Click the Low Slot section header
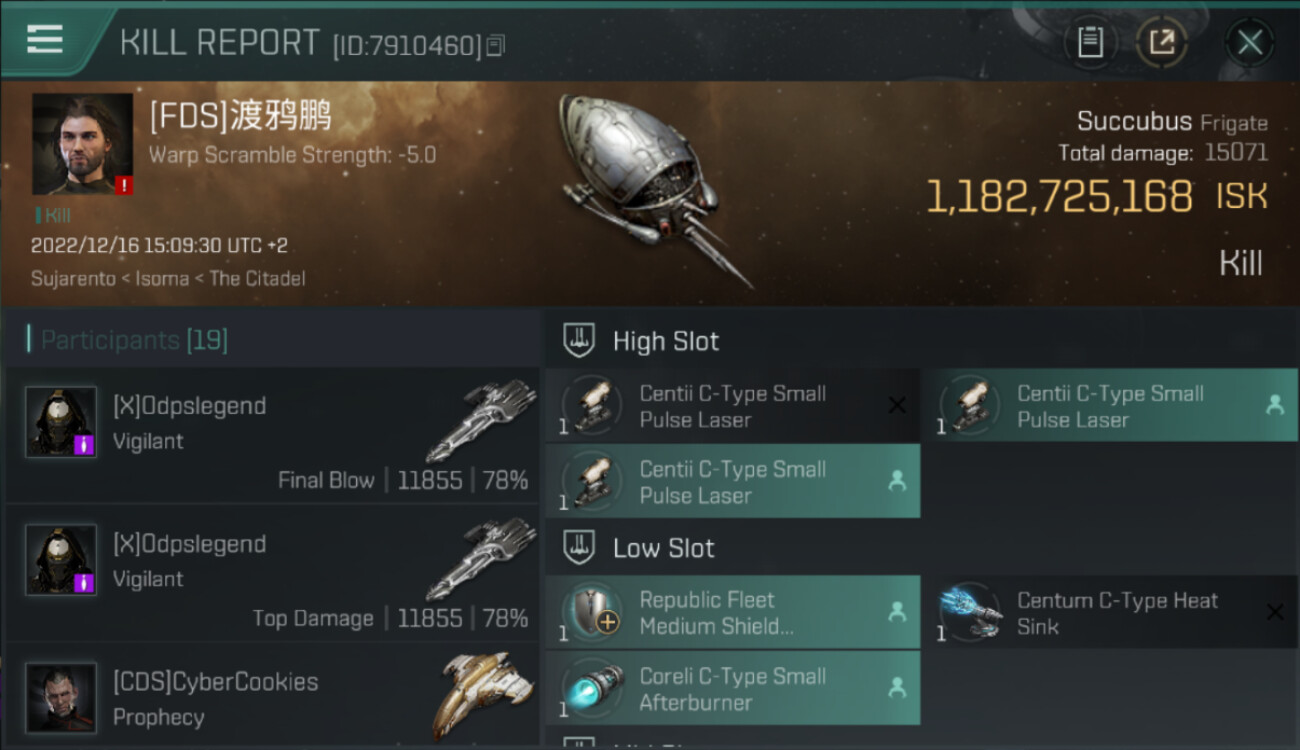 coord(664,548)
